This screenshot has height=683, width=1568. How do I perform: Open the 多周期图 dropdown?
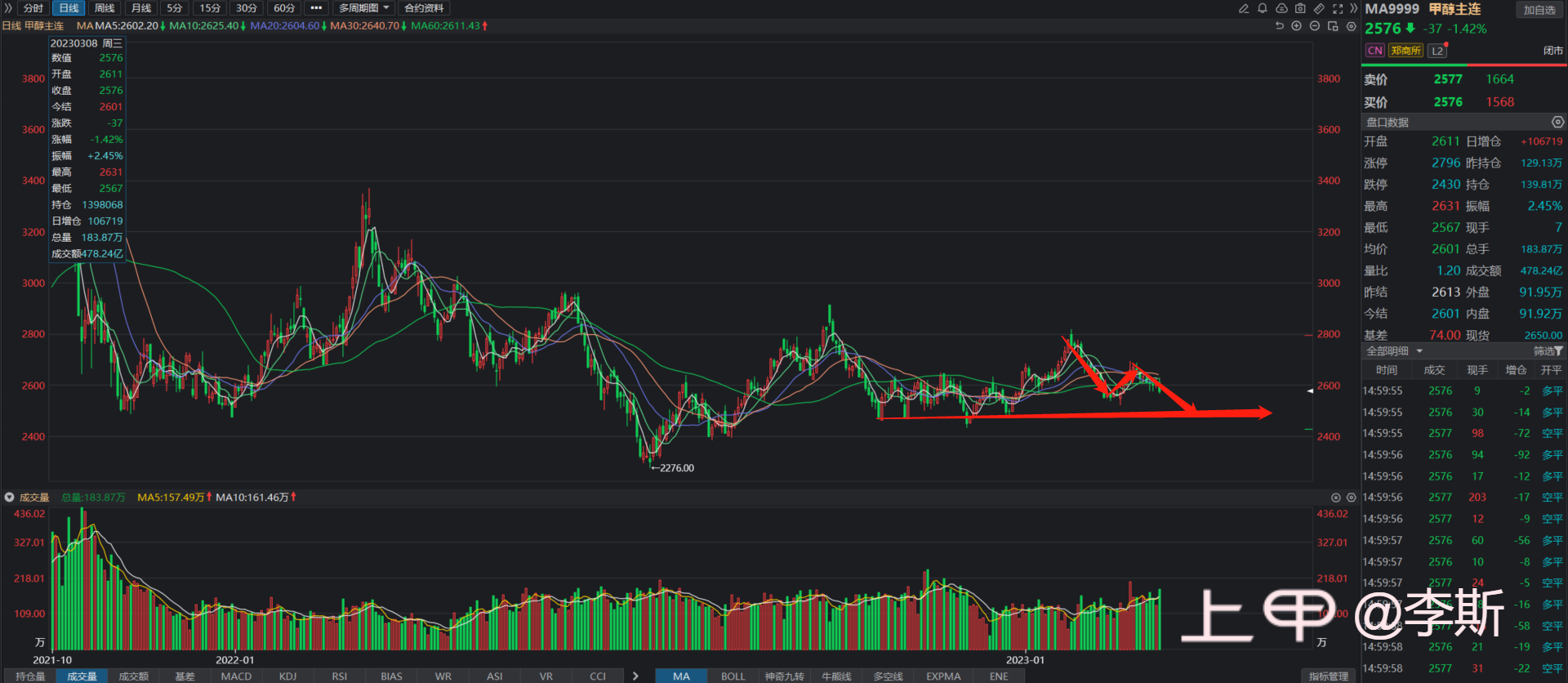pos(364,8)
